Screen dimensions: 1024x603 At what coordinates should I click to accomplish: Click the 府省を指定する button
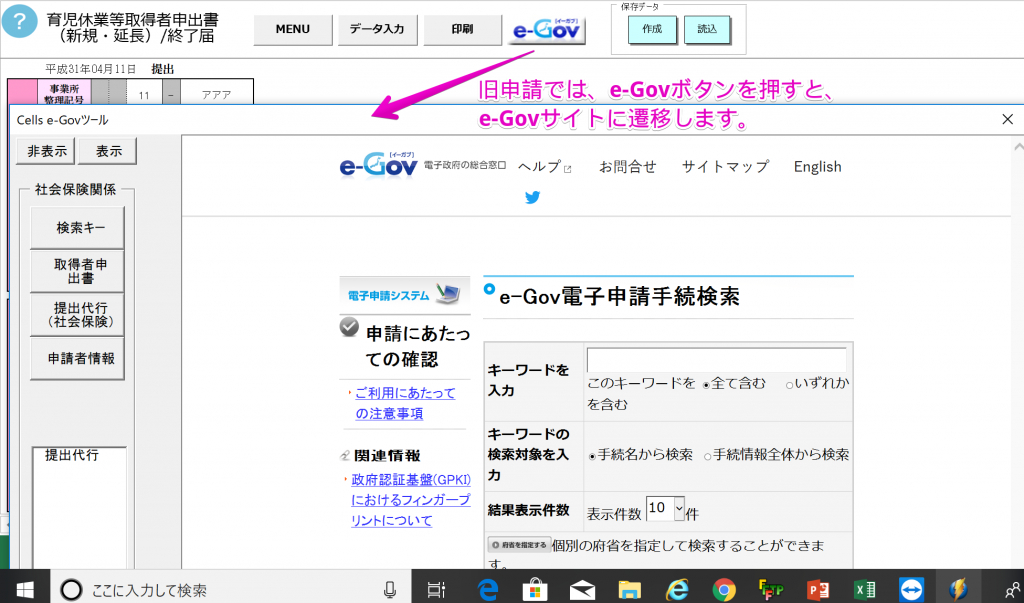519,545
